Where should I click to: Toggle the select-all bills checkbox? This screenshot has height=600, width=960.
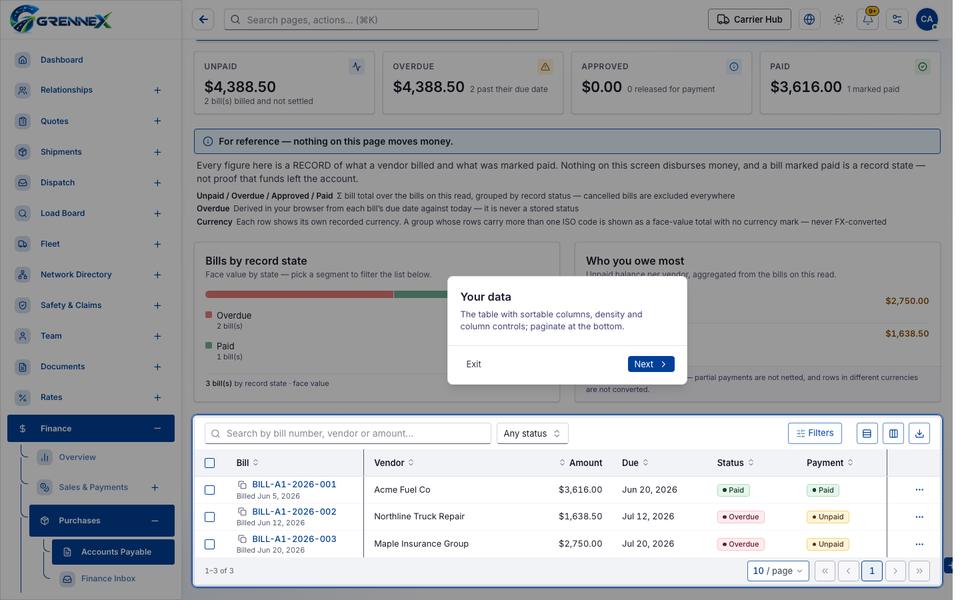(209, 463)
